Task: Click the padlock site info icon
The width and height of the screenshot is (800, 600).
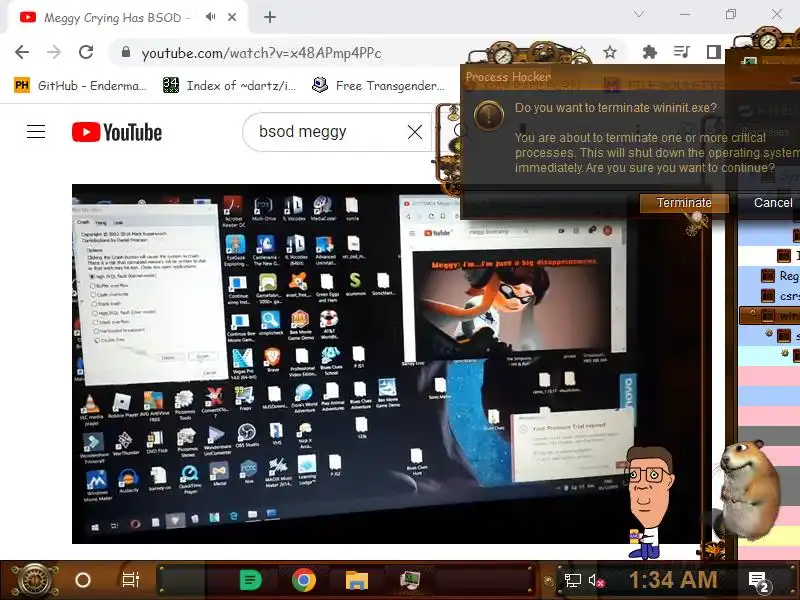Action: click(126, 52)
